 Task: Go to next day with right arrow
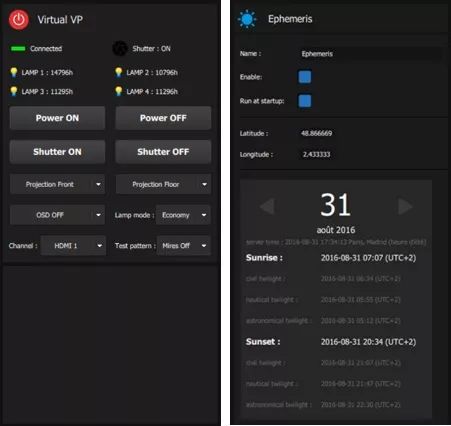pos(405,206)
